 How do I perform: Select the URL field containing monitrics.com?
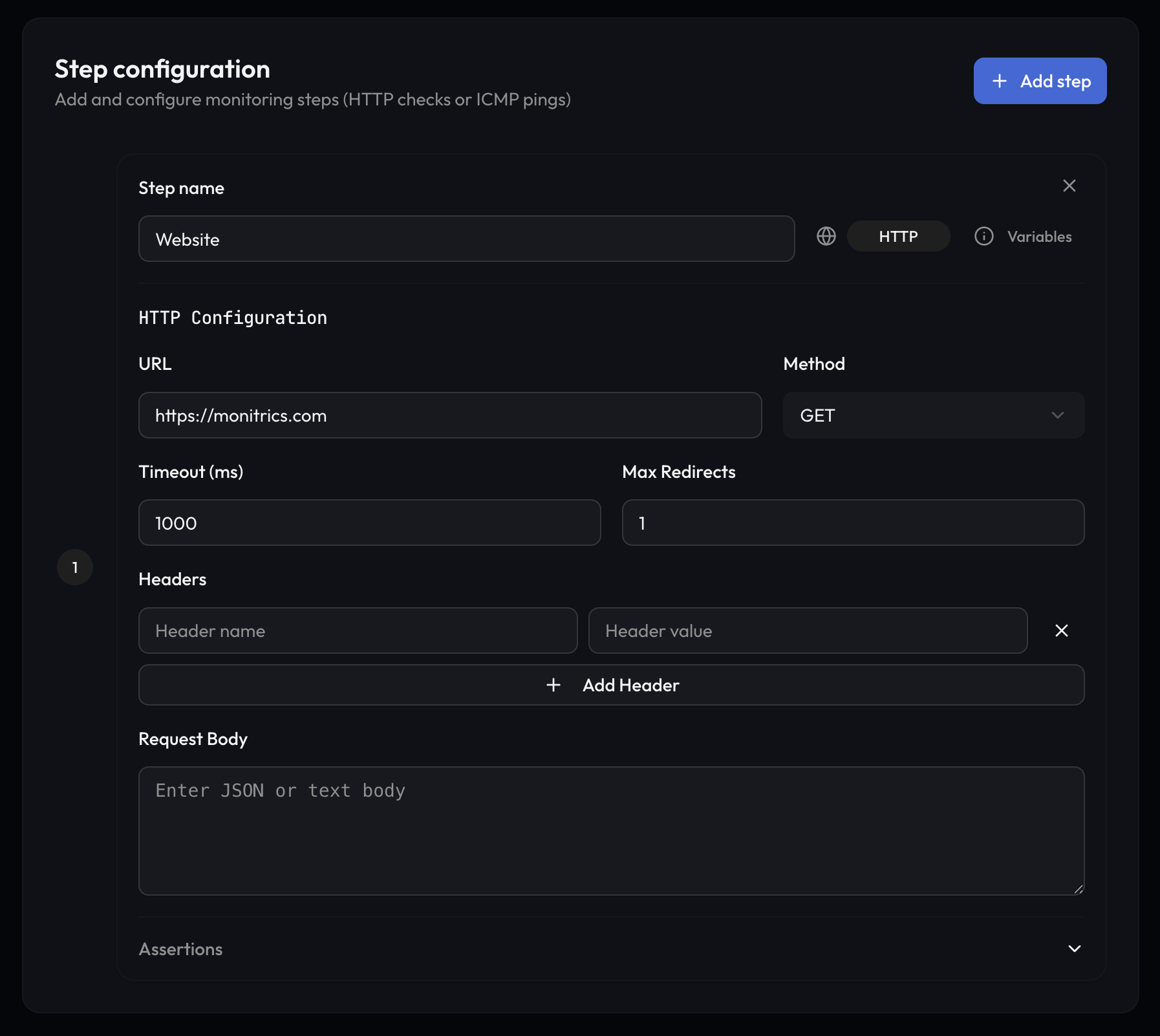pyautogui.click(x=449, y=415)
